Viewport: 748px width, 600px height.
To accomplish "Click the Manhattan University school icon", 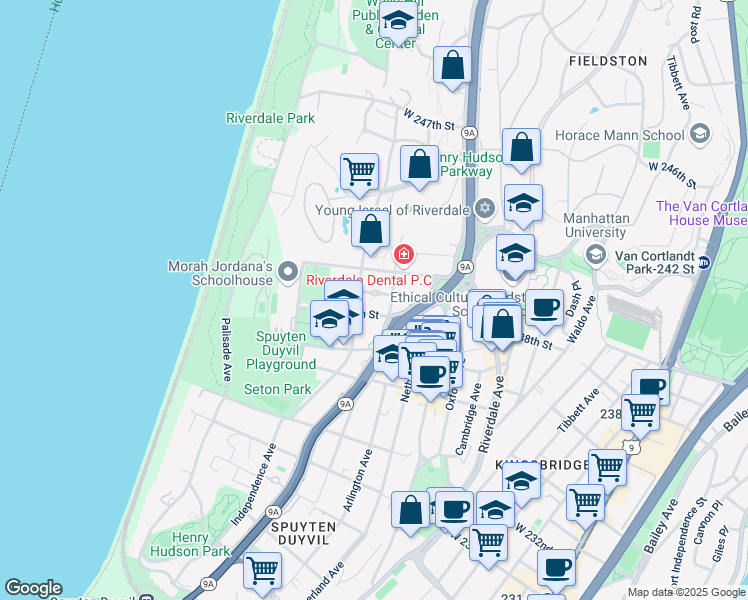I will point(595,255).
